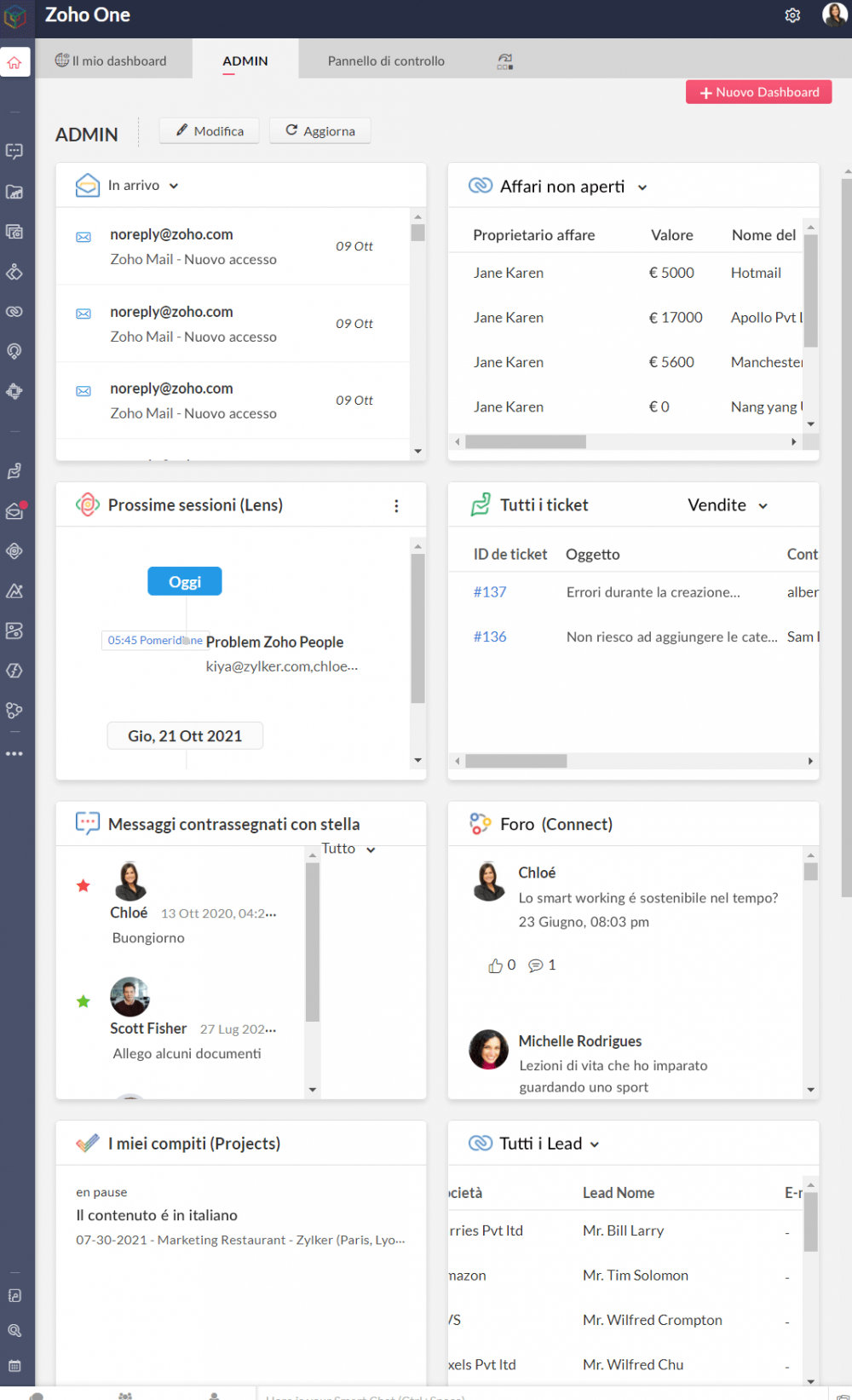Click the Nuovo Dashboard button
This screenshot has width=852, height=1400.
[x=758, y=92]
